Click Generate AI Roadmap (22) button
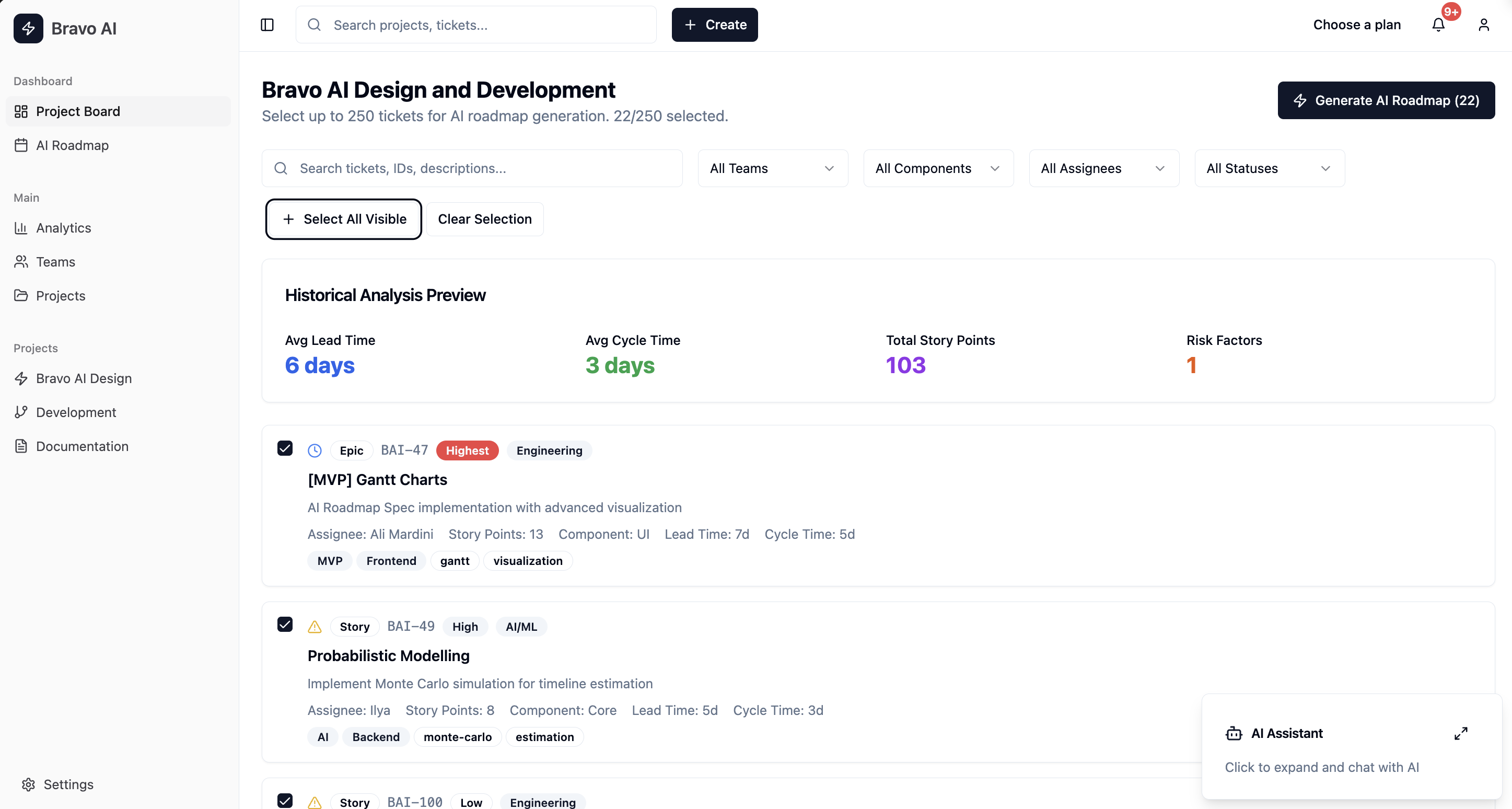This screenshot has width=1512, height=809. (x=1386, y=100)
